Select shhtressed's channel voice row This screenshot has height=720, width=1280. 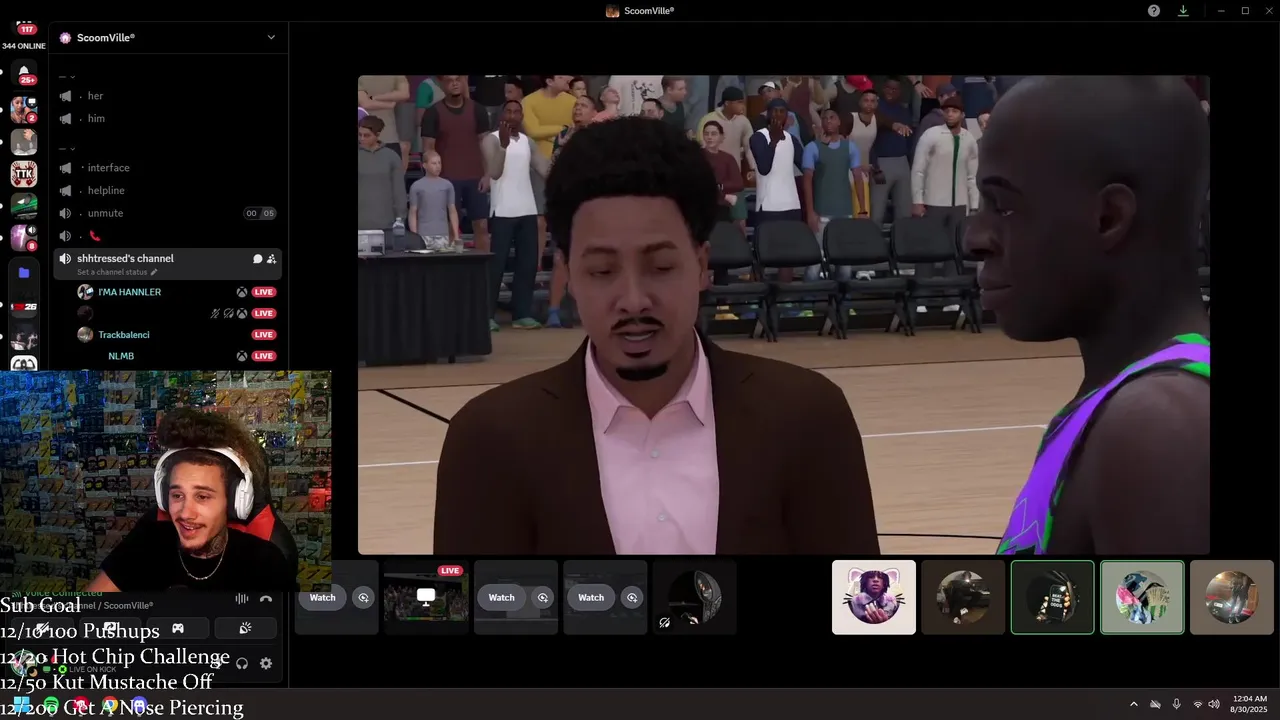168,264
